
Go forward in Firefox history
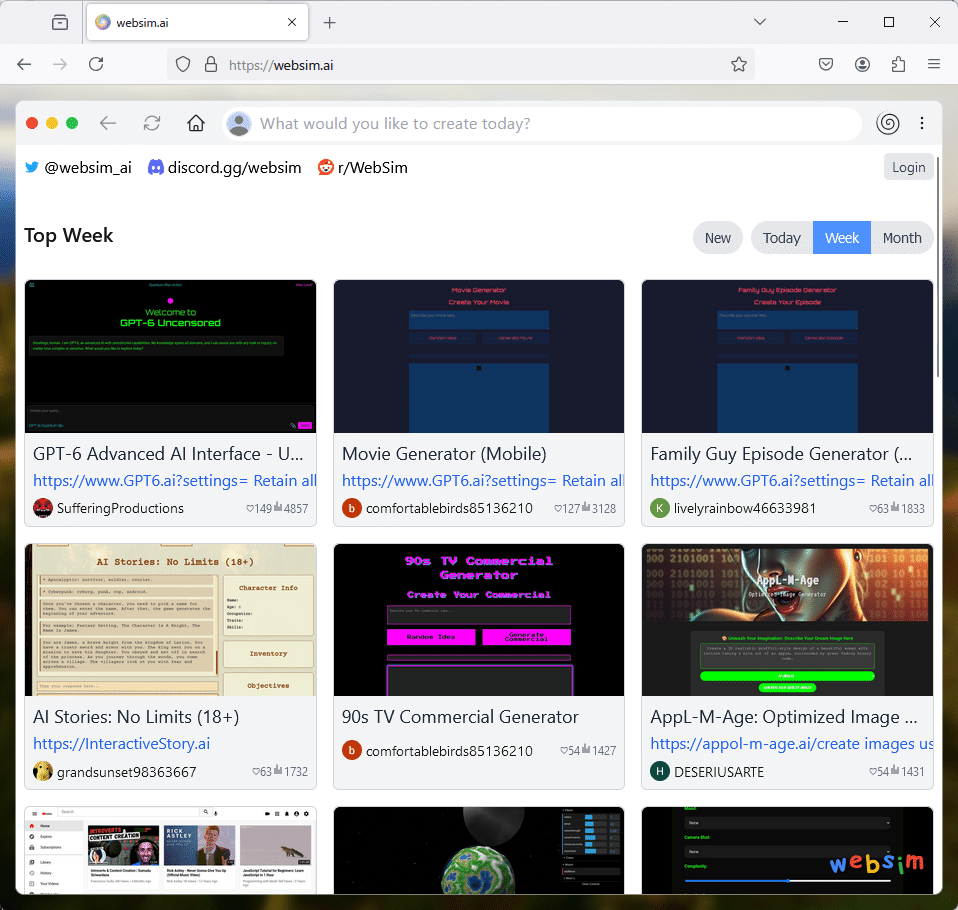coord(60,64)
